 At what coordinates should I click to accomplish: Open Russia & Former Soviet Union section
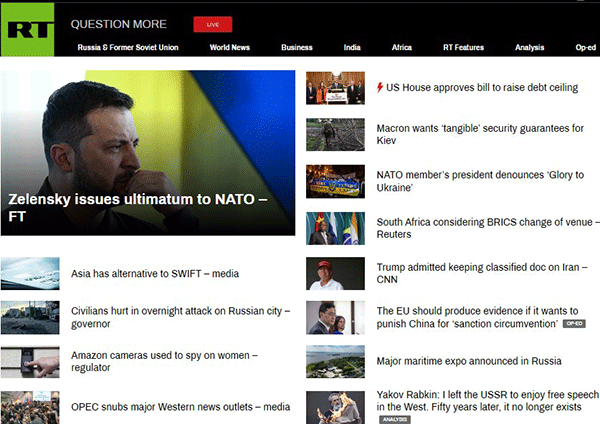coord(128,47)
